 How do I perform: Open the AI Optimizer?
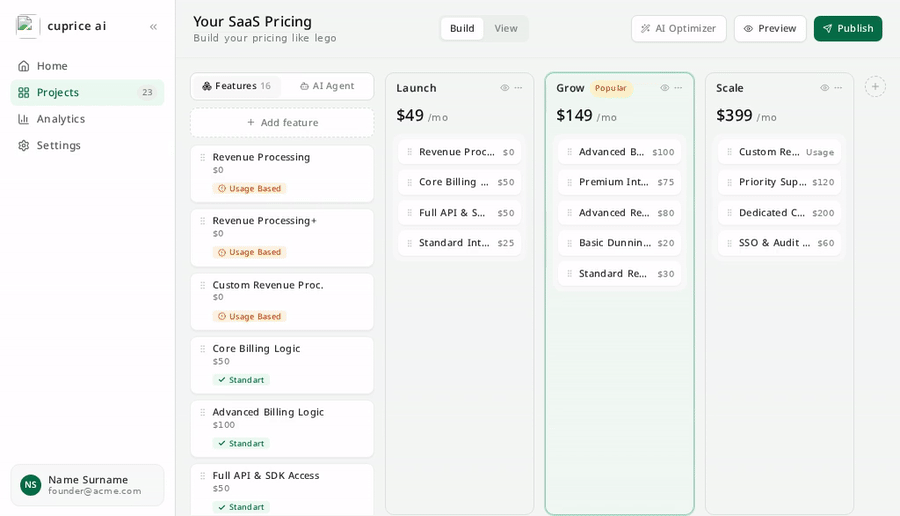678,28
